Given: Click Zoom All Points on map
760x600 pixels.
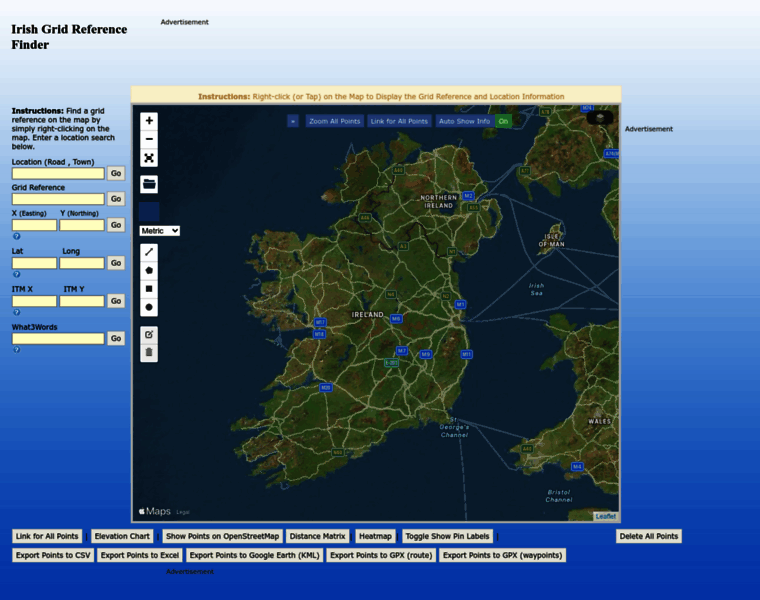Looking at the screenshot, I should coord(334,121).
